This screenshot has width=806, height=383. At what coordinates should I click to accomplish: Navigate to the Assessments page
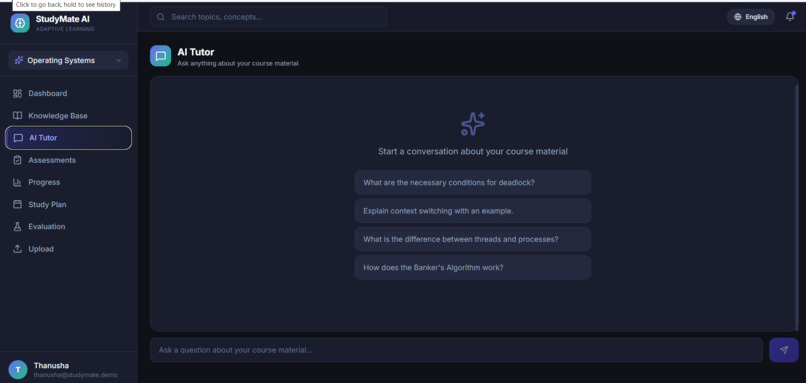click(x=68, y=160)
